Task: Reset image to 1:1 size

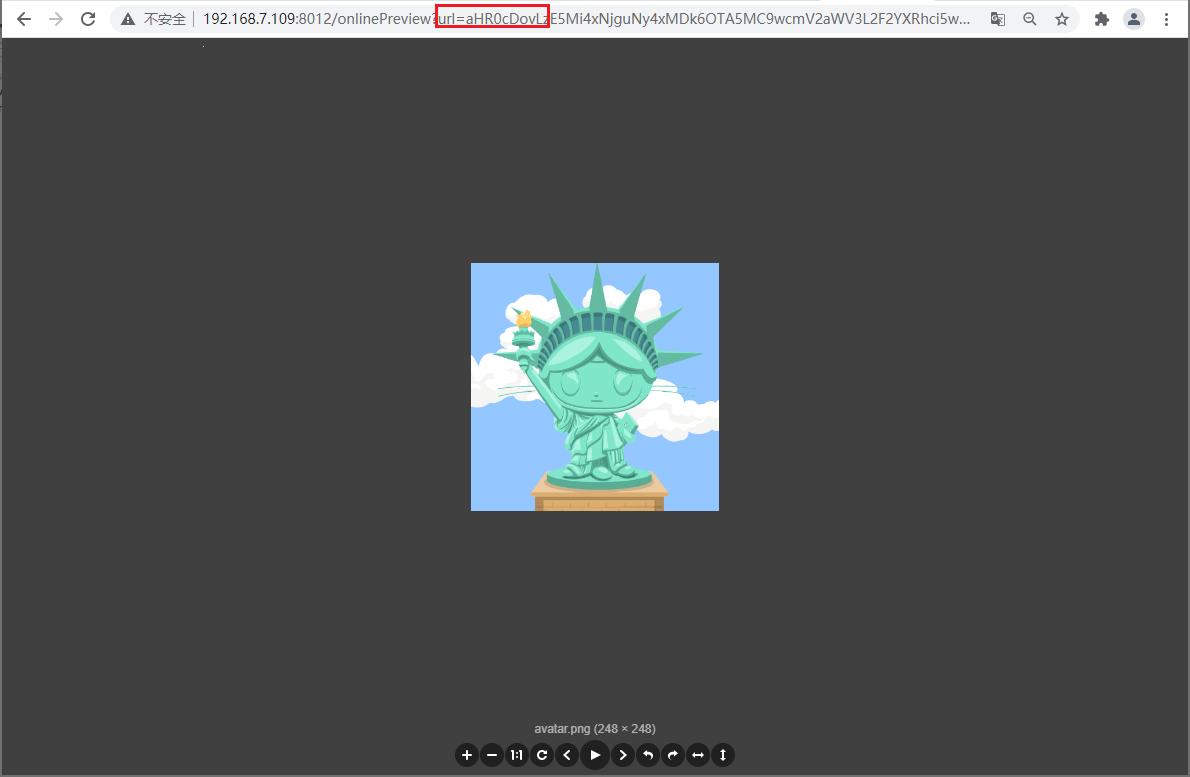Action: tap(517, 755)
